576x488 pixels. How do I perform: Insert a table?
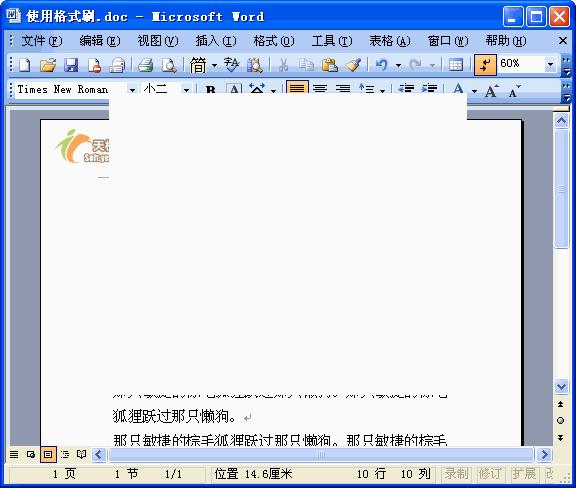(x=456, y=65)
